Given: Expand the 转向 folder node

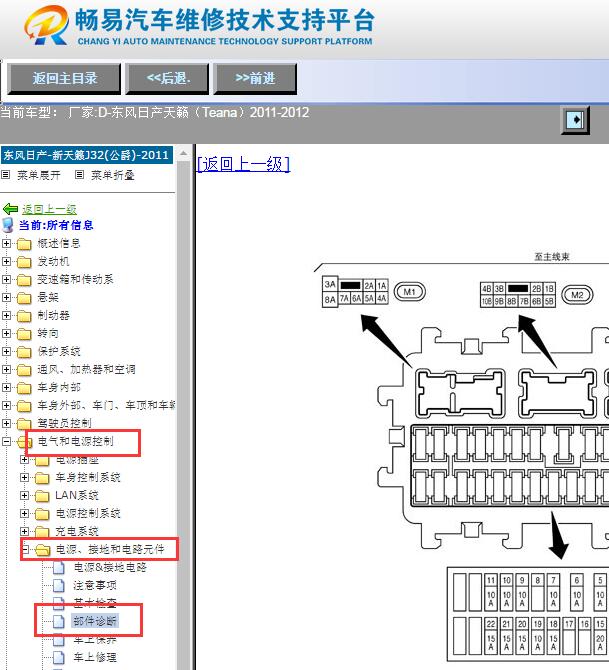Looking at the screenshot, I should 6,333.
